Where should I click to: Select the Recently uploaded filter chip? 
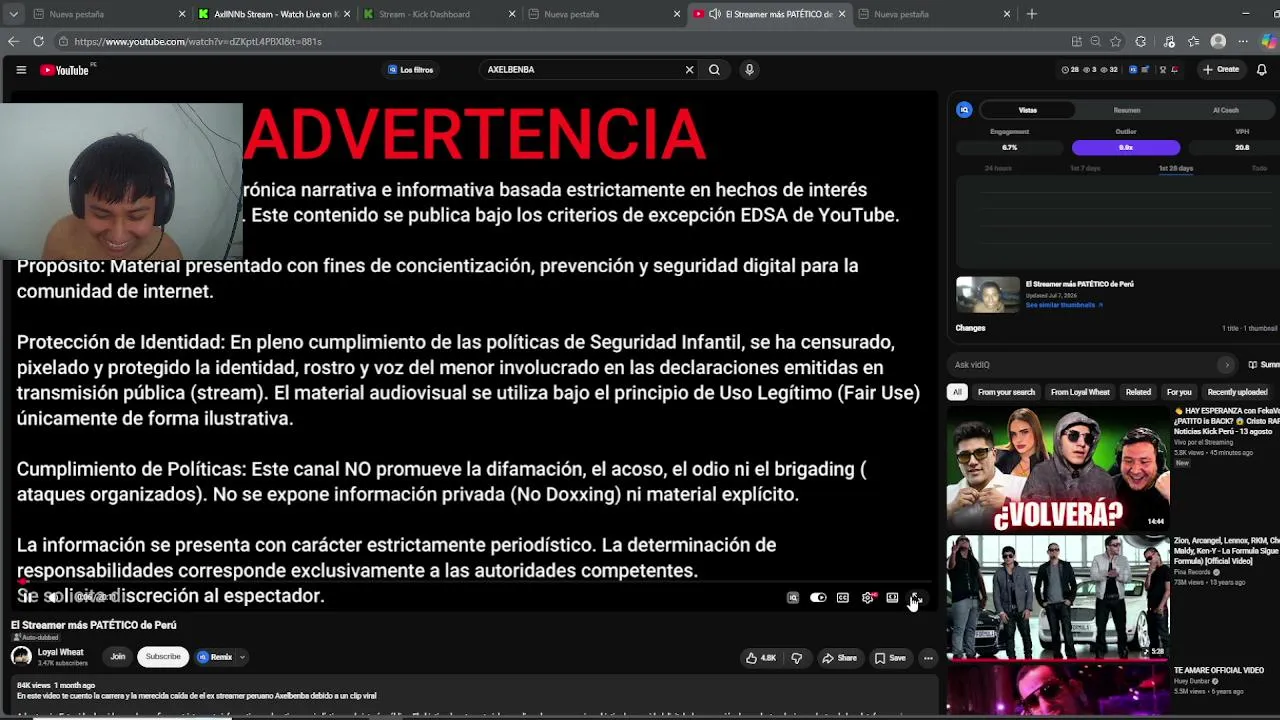(x=1237, y=392)
